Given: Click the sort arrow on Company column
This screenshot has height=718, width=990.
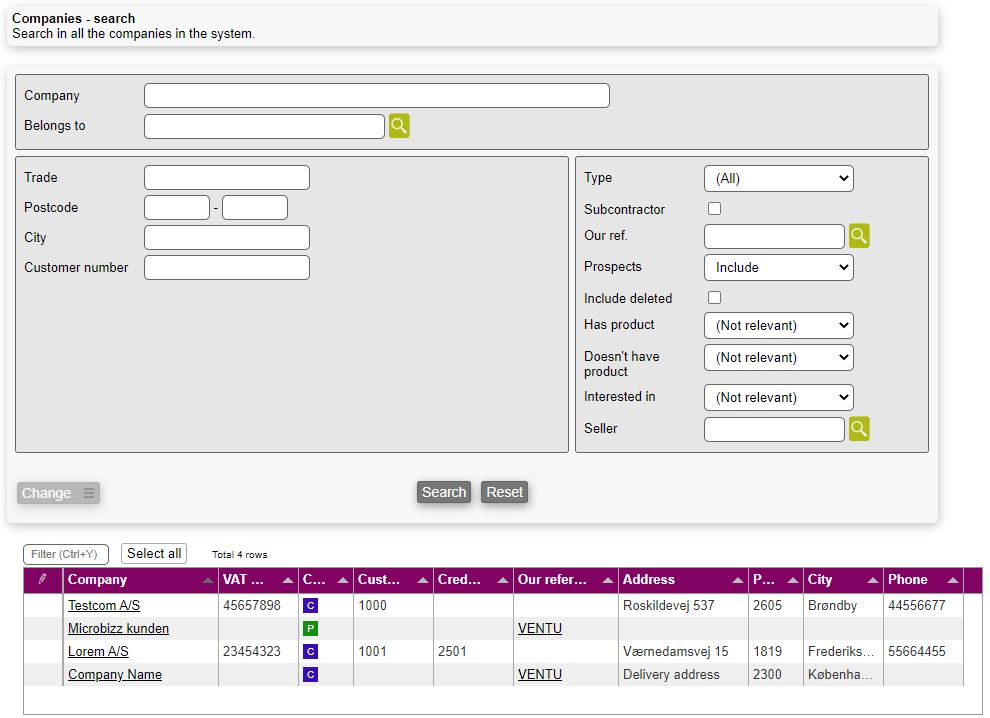Looking at the screenshot, I should click(x=208, y=581).
